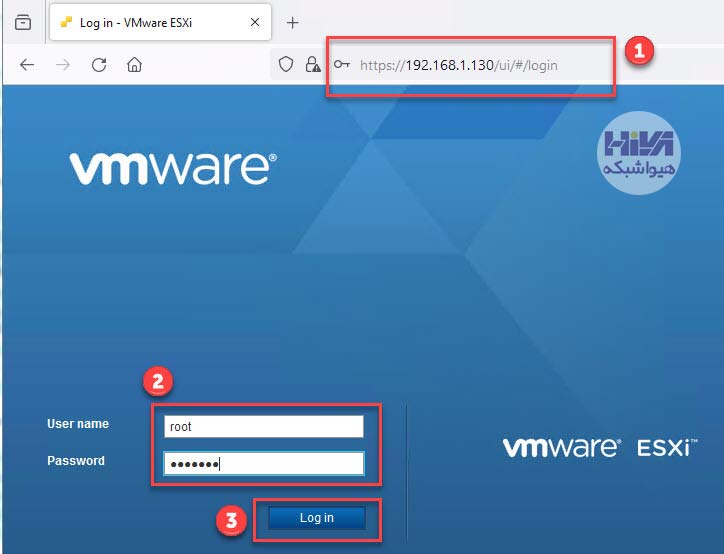Image resolution: width=724 pixels, height=554 pixels.
Task: Close the Log in - VMware ESXi tab
Action: coord(254,22)
